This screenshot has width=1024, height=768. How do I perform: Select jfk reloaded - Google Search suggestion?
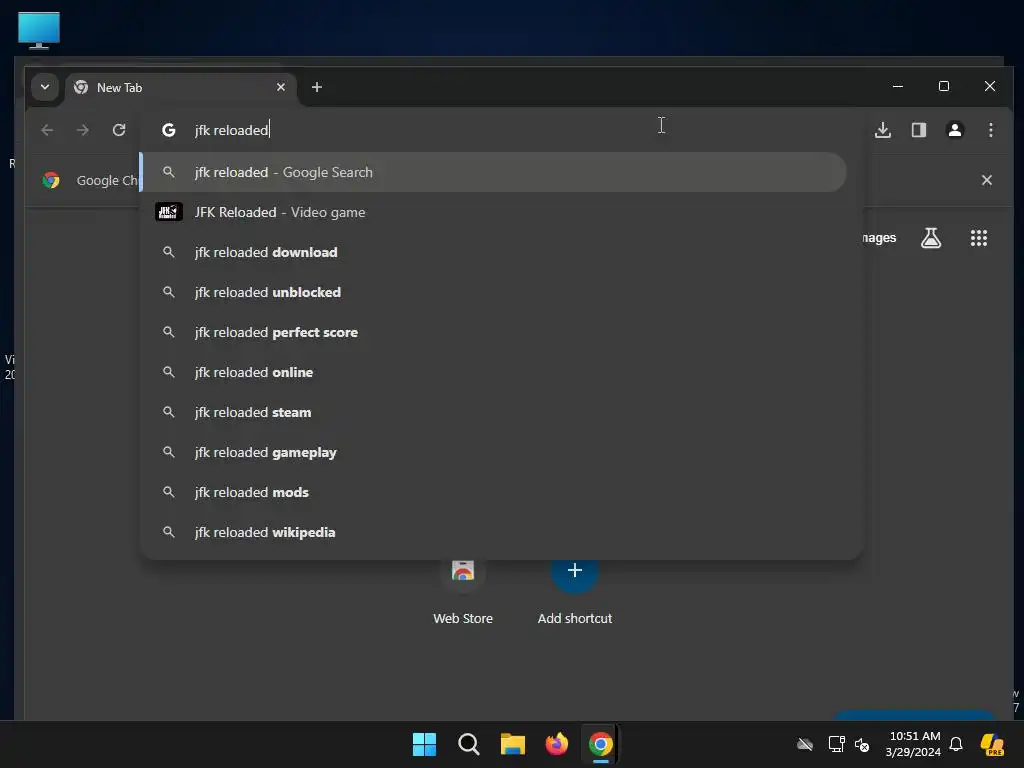point(494,172)
